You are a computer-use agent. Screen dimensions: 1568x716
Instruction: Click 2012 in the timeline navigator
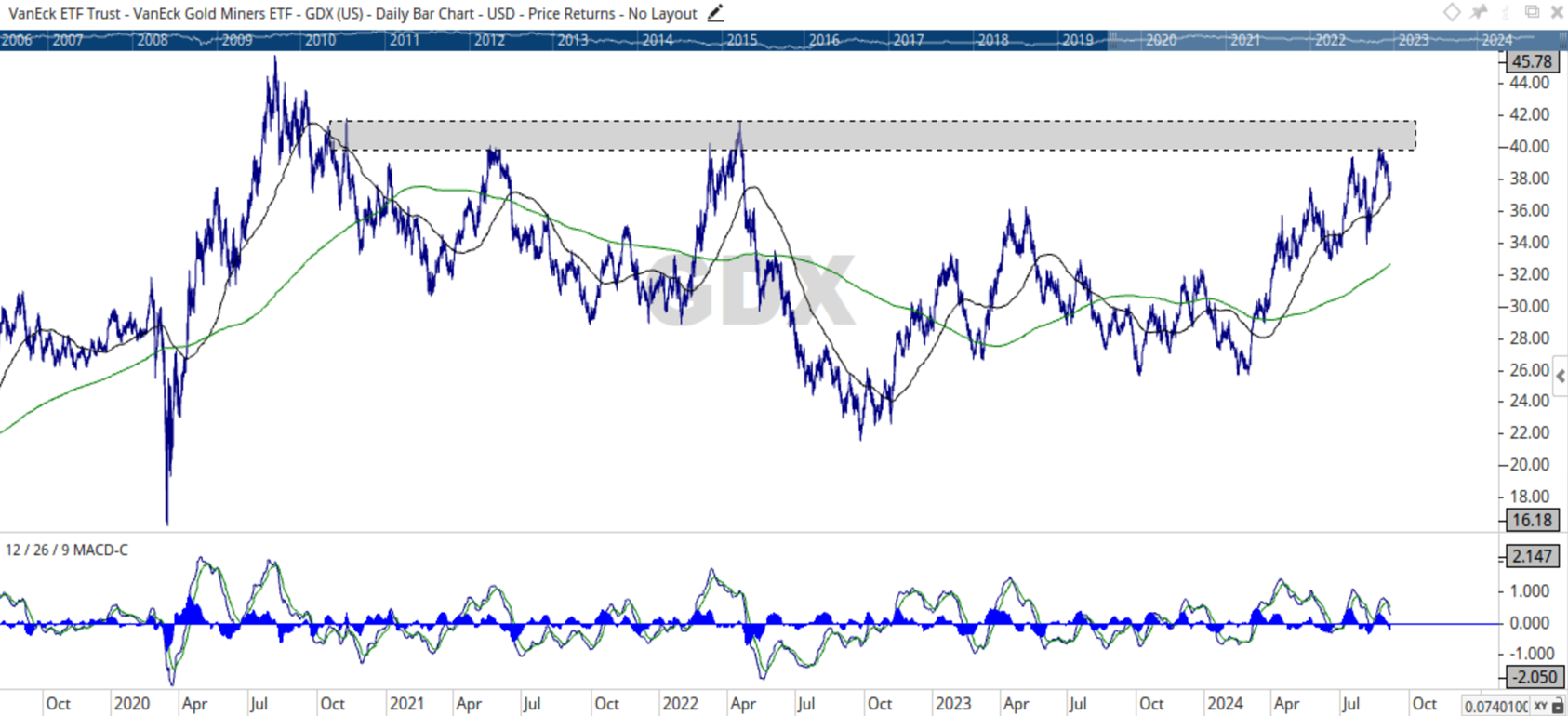point(489,40)
